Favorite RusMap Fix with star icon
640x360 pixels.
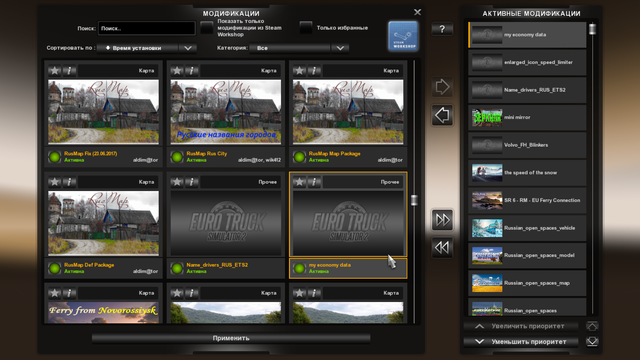point(54,71)
